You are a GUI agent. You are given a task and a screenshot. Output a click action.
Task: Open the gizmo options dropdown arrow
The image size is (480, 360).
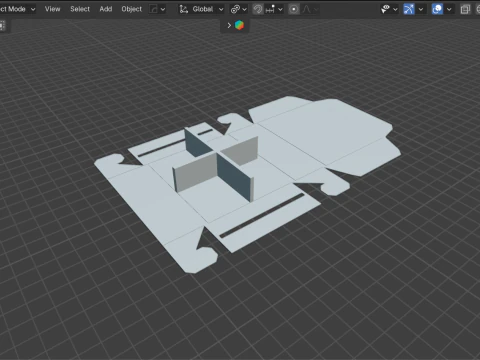pyautogui.click(x=421, y=9)
